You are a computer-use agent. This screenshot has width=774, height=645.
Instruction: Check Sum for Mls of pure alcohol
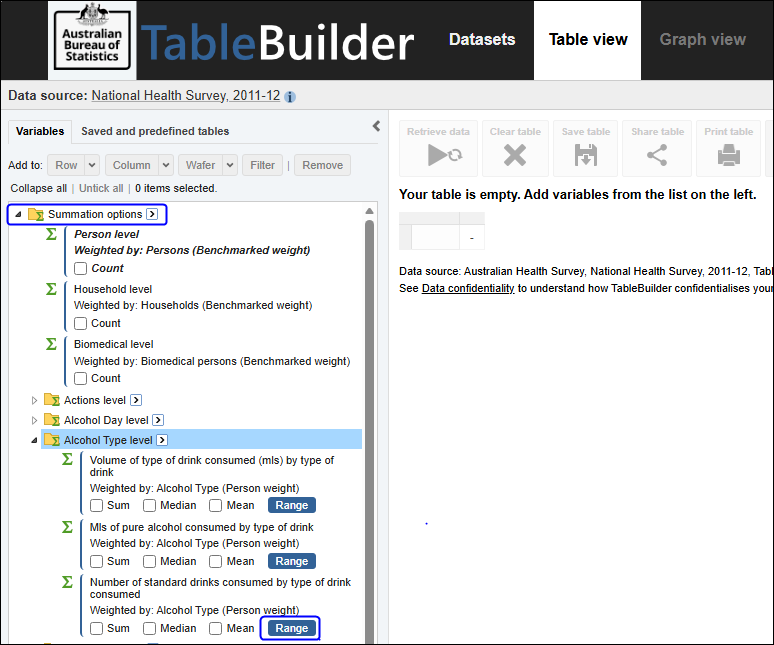point(96,561)
